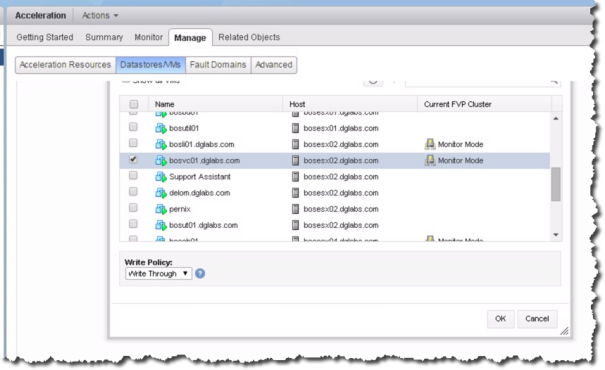The image size is (605, 370).
Task: Click the Acceleration title label
Action: (x=41, y=15)
